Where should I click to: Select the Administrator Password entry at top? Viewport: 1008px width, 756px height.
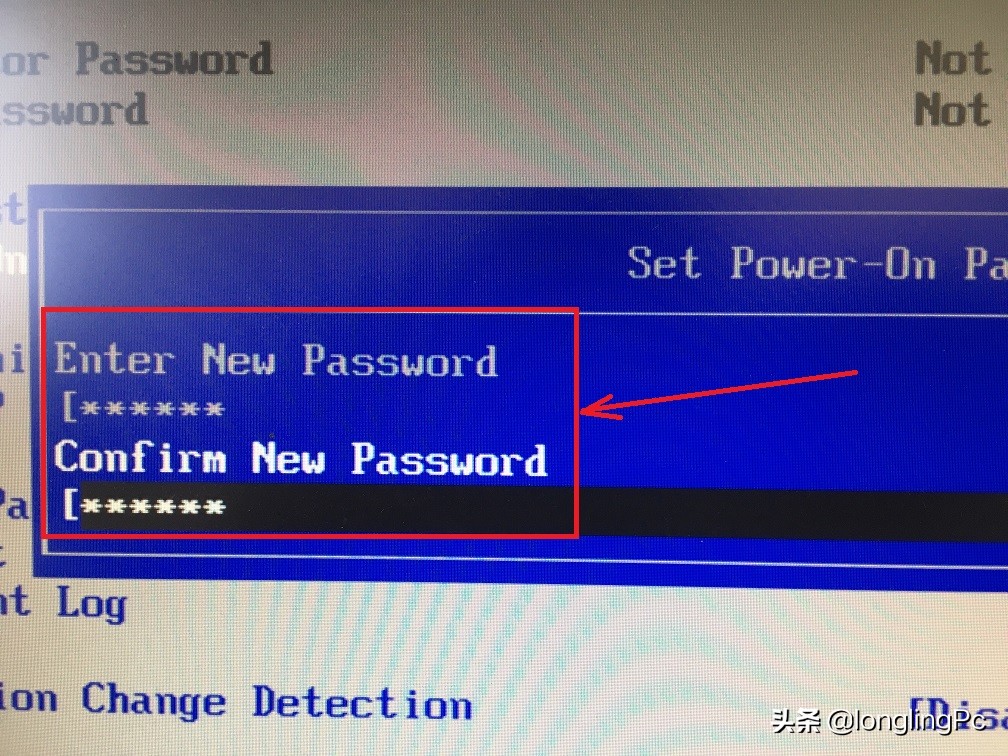[x=136, y=60]
